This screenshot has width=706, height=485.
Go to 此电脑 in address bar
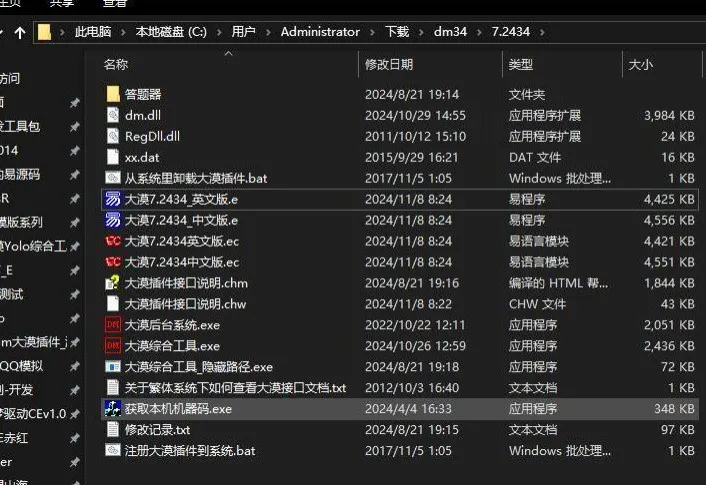coord(93,32)
